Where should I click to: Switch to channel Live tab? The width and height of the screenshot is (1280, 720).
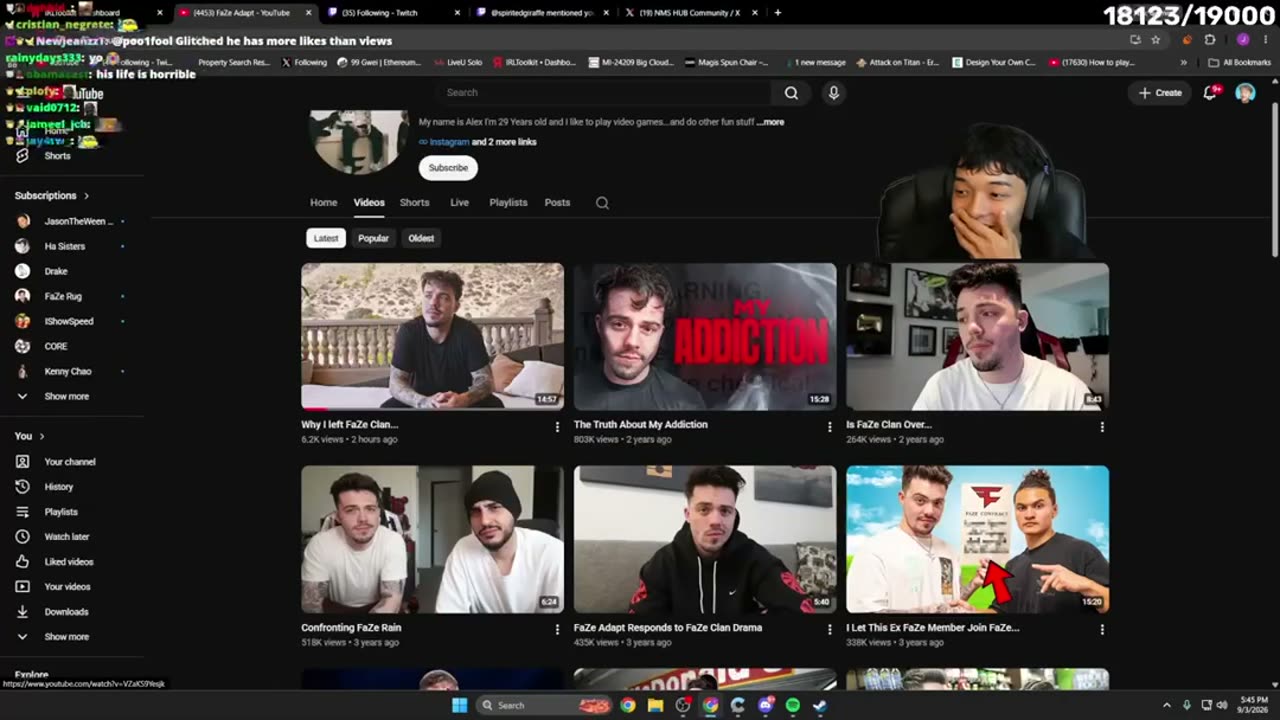pos(459,202)
